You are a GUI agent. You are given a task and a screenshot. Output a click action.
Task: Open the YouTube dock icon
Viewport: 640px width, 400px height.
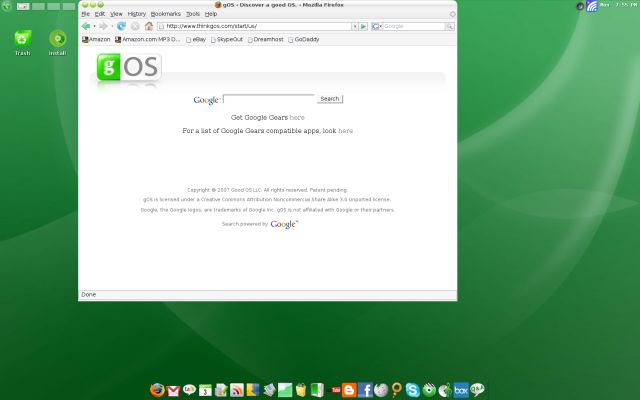(336, 390)
